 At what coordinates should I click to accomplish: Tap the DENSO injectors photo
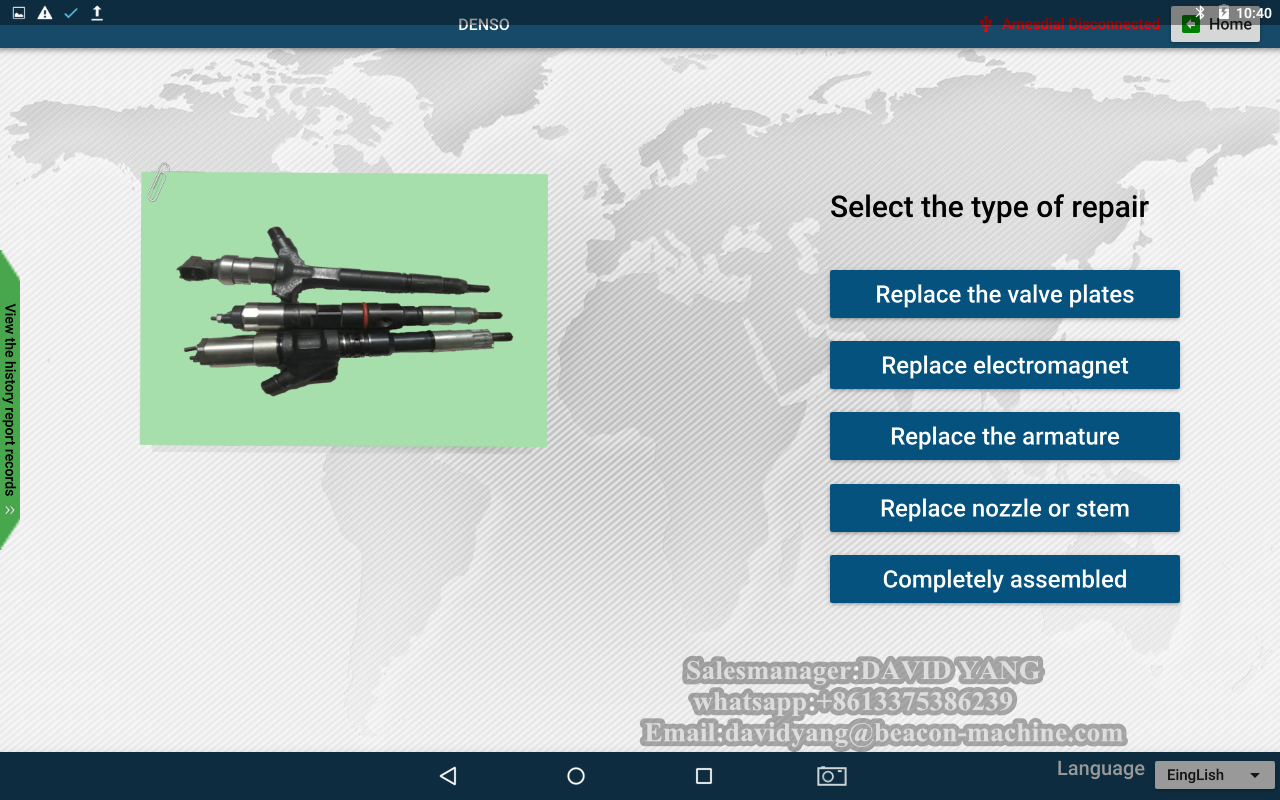(344, 310)
